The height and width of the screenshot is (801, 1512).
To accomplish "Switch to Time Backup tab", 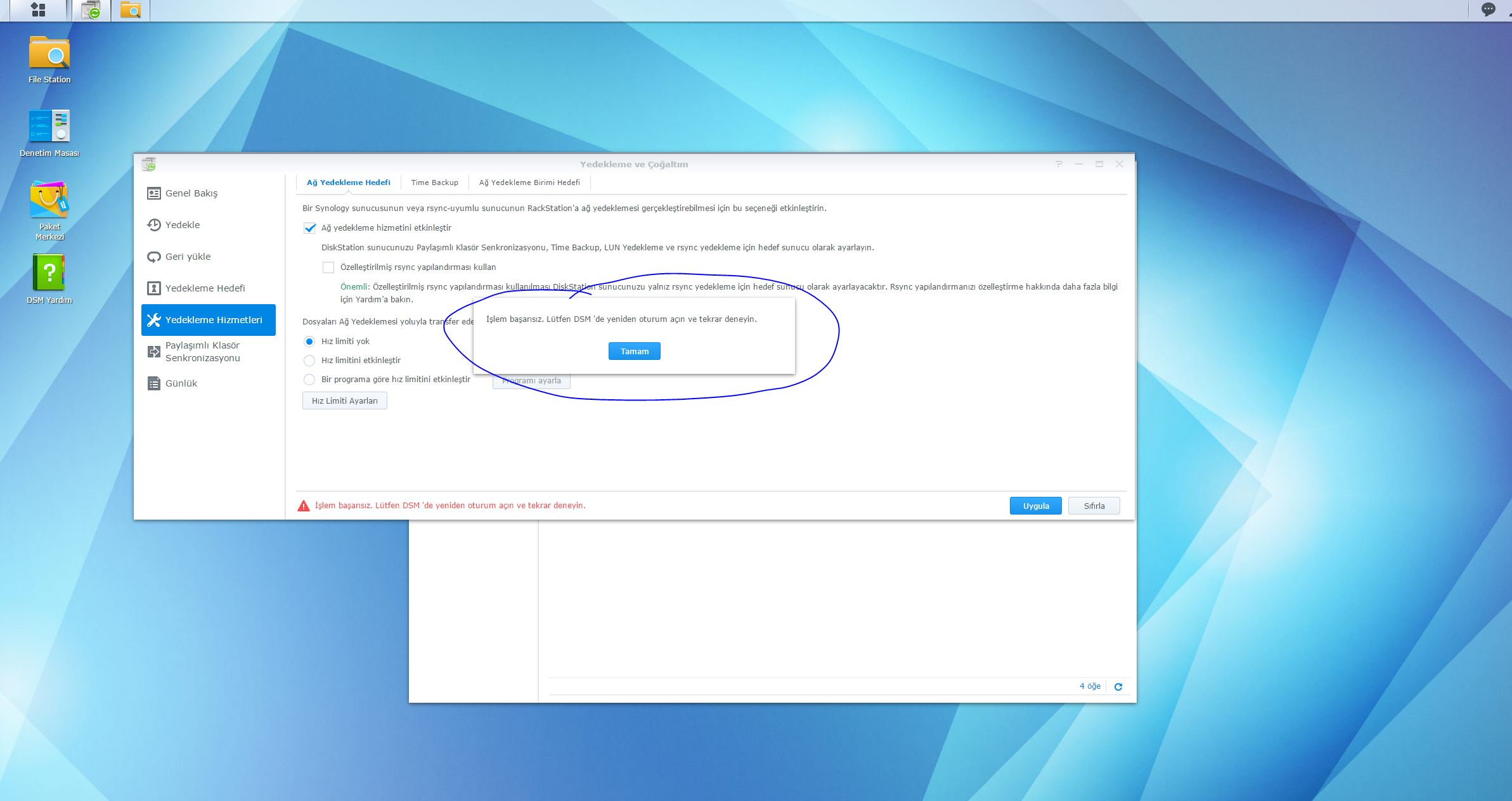I will [434, 183].
